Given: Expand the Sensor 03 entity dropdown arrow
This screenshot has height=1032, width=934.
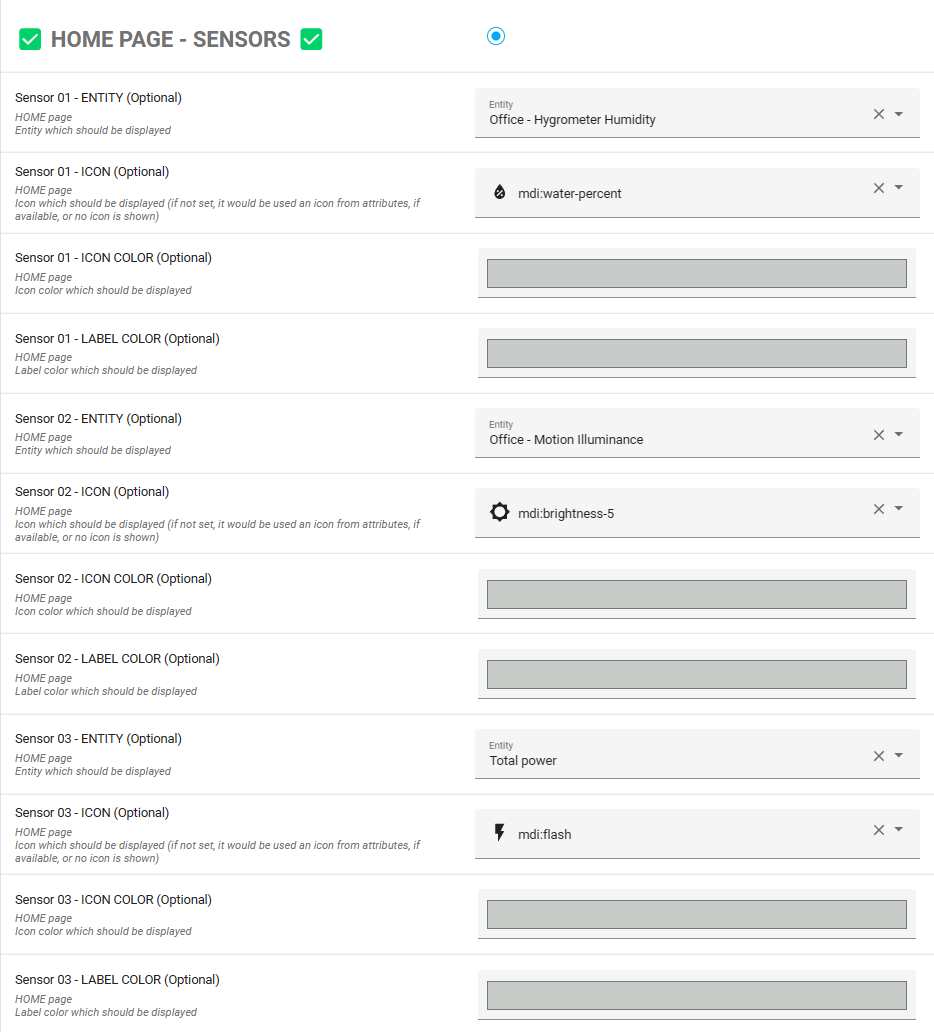Looking at the screenshot, I should 899,756.
